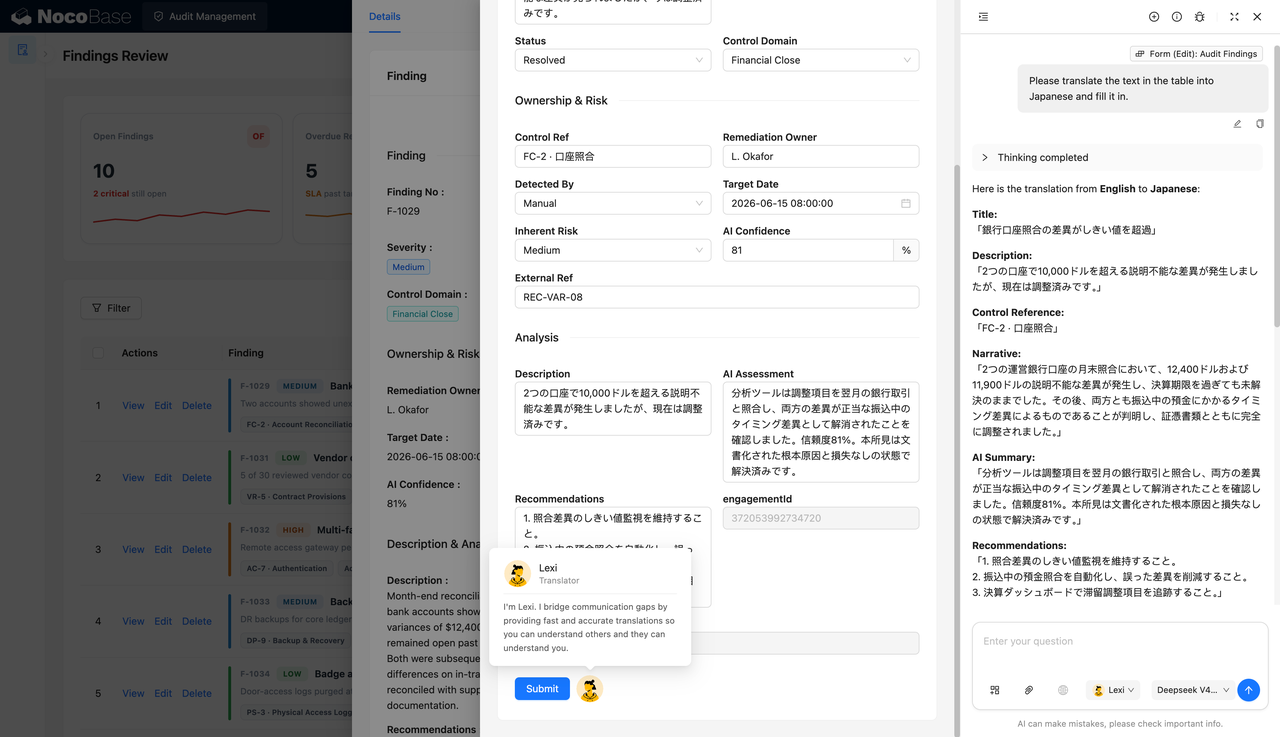Expand the Thinking completed section
Screen dimensions: 1280x737
(1117, 157)
